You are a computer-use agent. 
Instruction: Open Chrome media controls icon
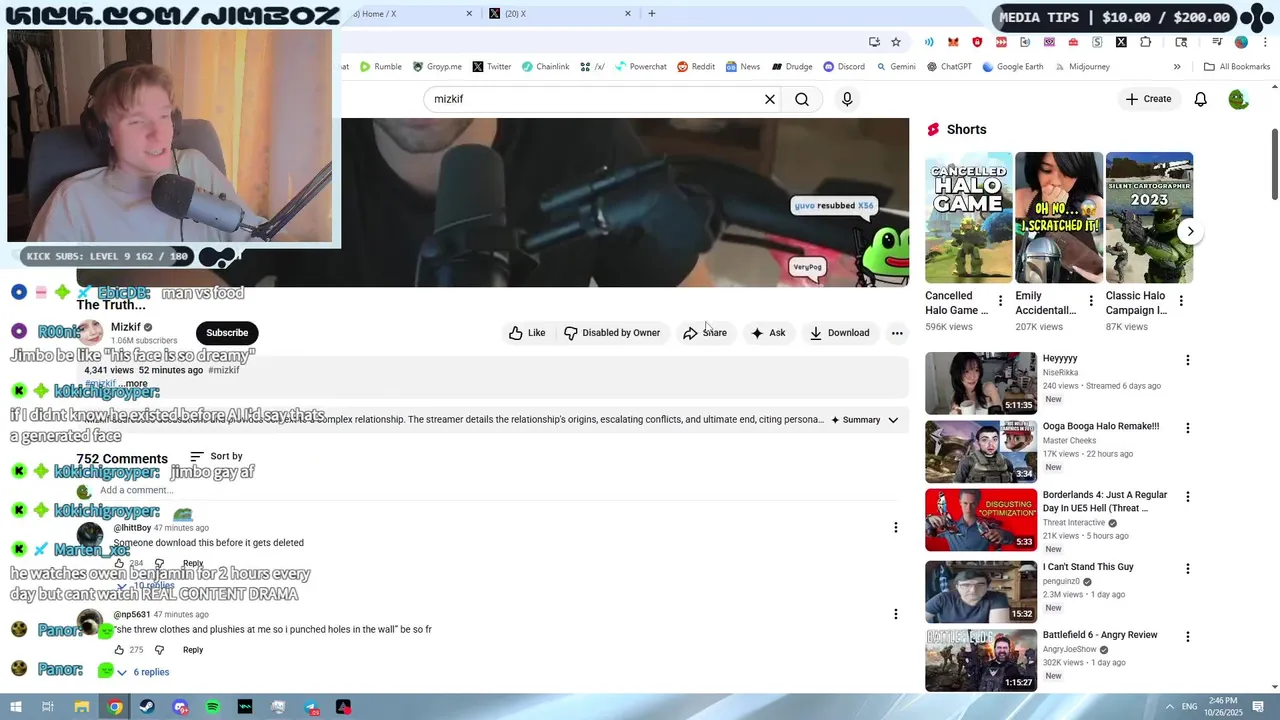pyautogui.click(x=1217, y=42)
